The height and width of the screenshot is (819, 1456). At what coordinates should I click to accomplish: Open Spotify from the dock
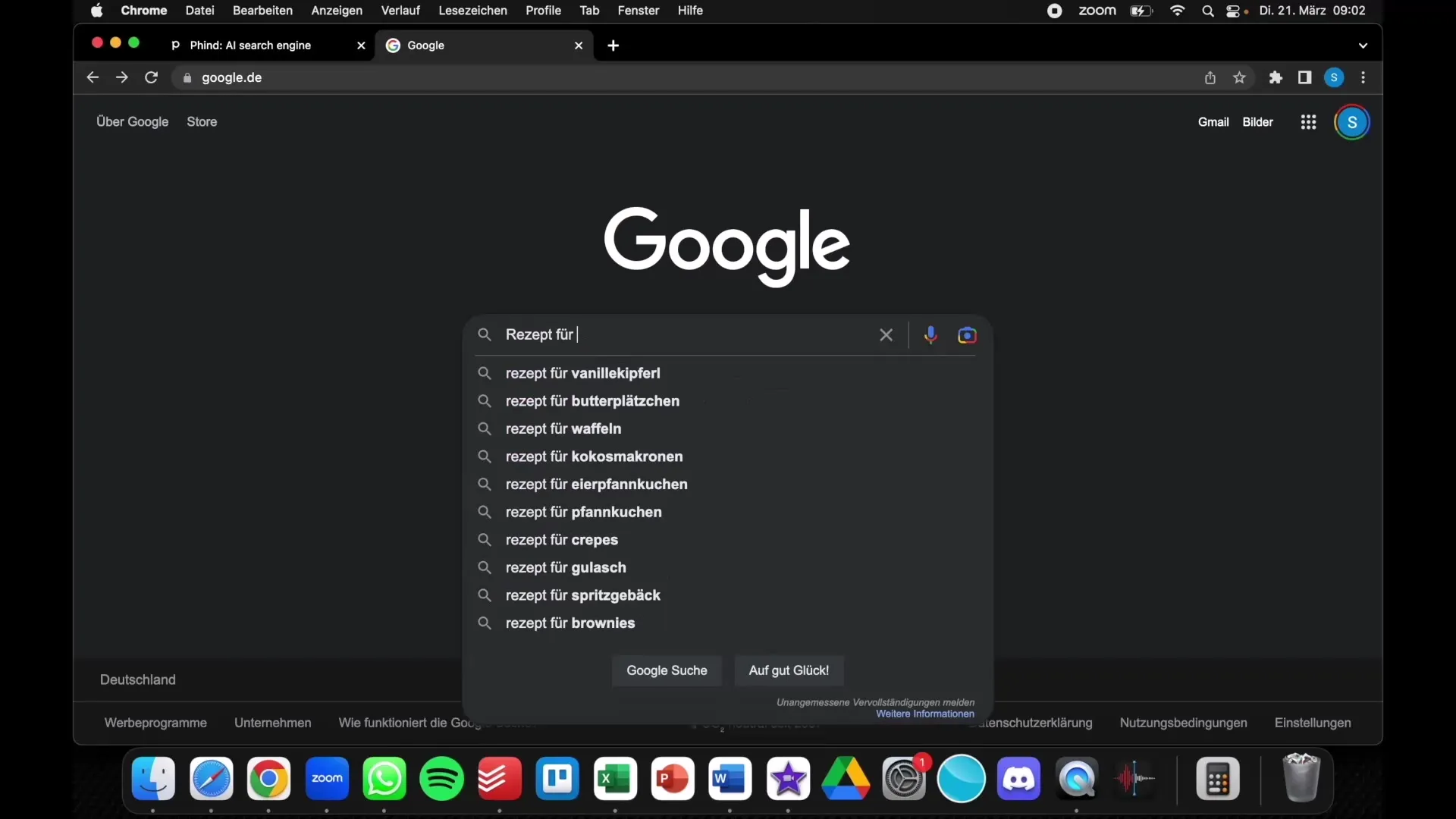point(442,779)
